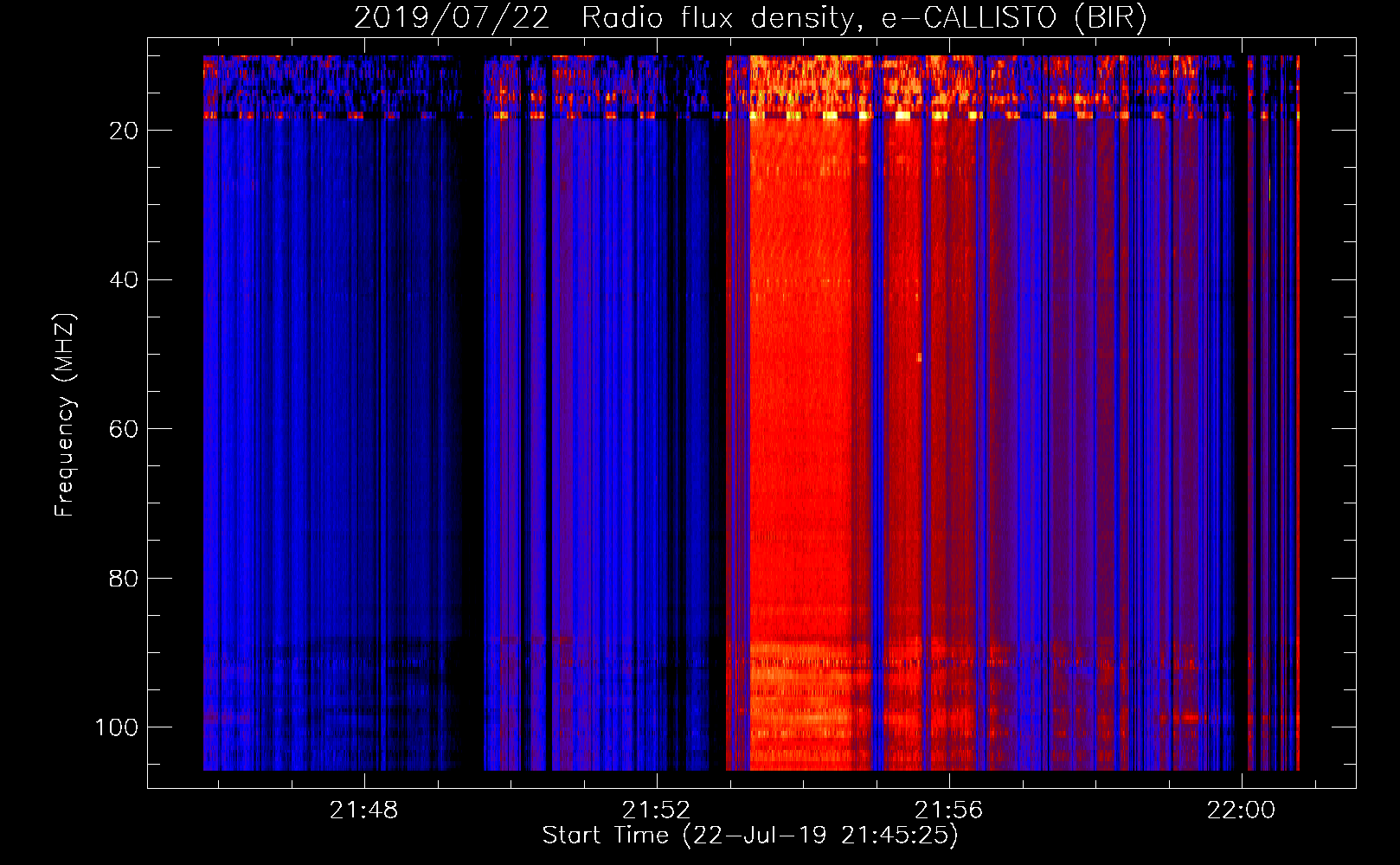The width and height of the screenshot is (1400, 865).
Task: Click the 'Start Time (22-Jul-19 21:45:25)' axis label
Action: tap(750, 836)
